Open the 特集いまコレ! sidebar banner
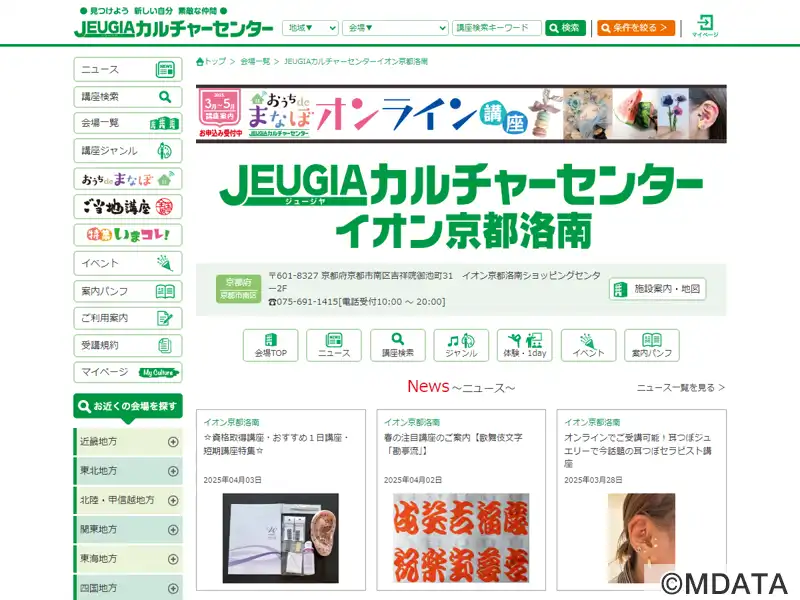800x600 pixels. pos(128,235)
